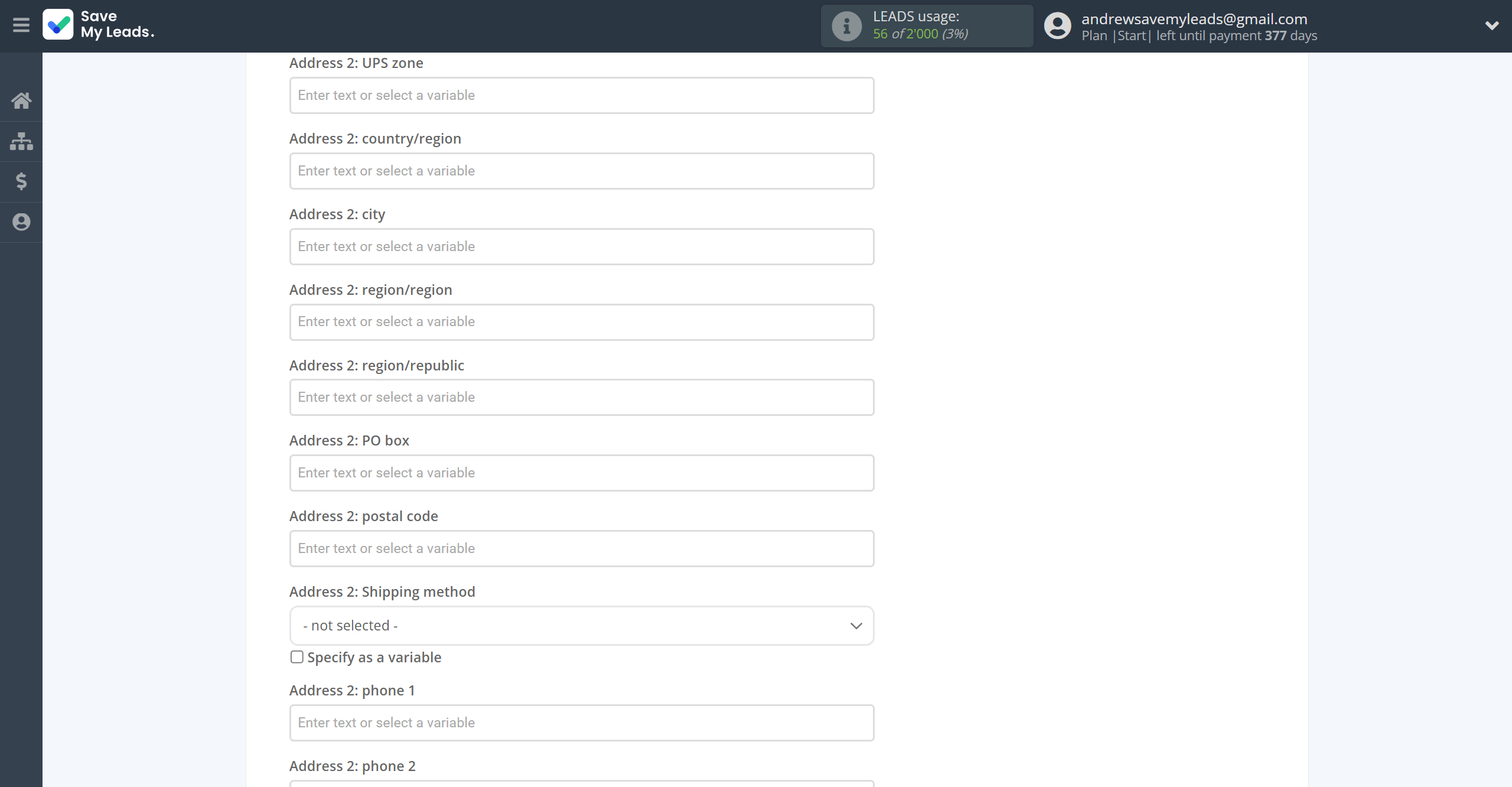Click the Address 2: phone 2 label
This screenshot has height=787, width=1512.
click(353, 766)
